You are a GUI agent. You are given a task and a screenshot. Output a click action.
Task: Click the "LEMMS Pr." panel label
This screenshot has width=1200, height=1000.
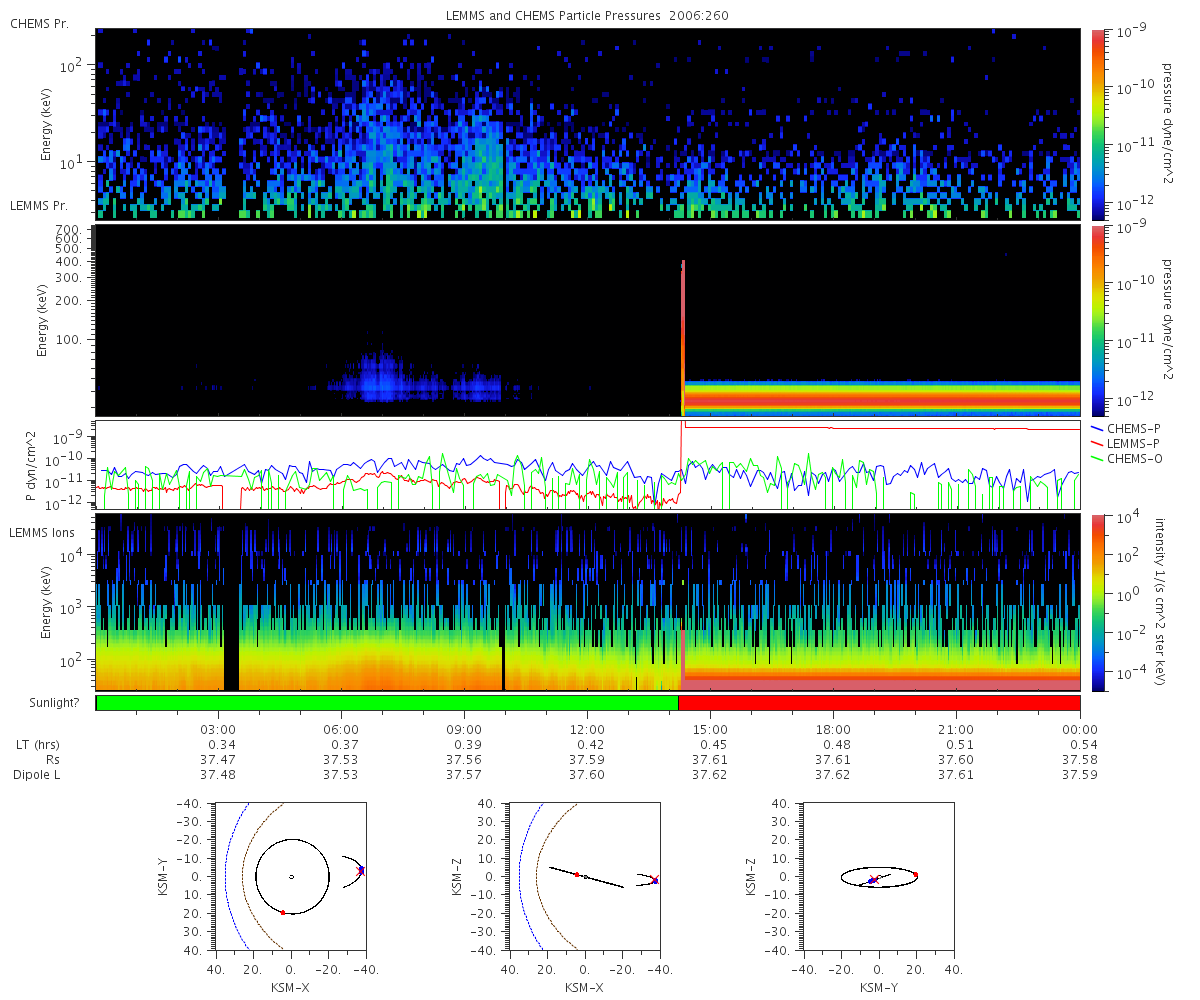pos(39,205)
